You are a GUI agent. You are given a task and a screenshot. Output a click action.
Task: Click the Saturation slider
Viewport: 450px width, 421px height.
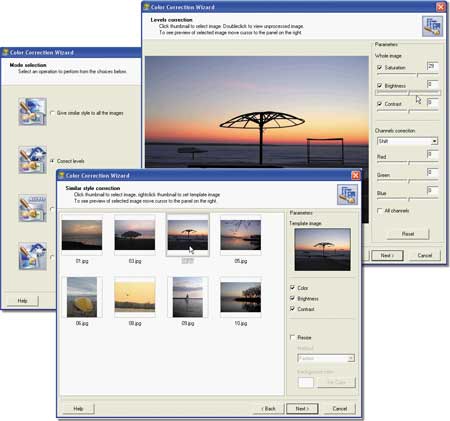pyautogui.click(x=407, y=76)
